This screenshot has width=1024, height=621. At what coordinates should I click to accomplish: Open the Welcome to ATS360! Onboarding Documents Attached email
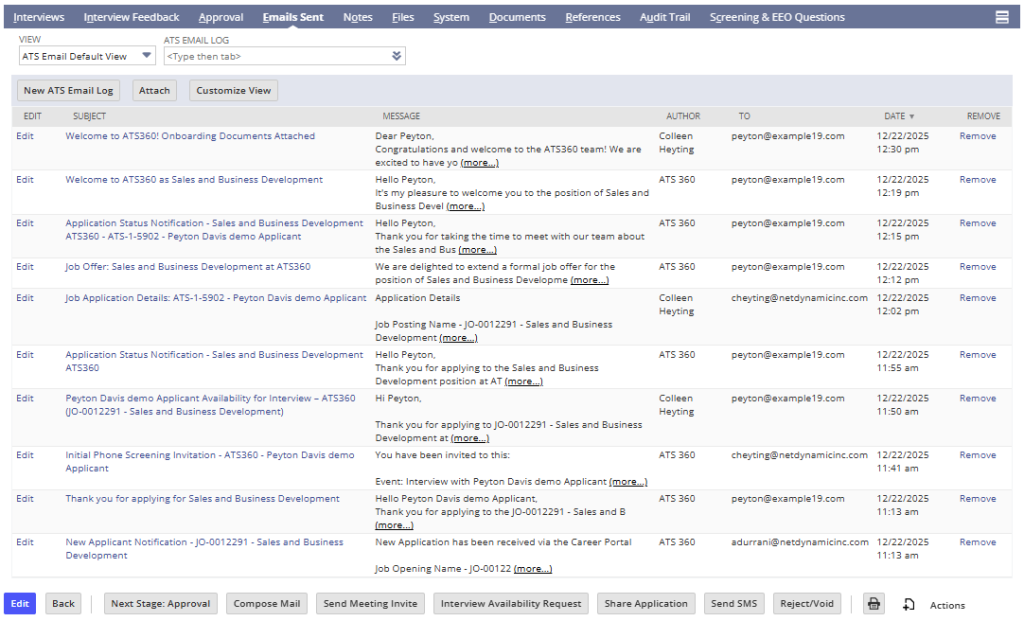coord(190,136)
